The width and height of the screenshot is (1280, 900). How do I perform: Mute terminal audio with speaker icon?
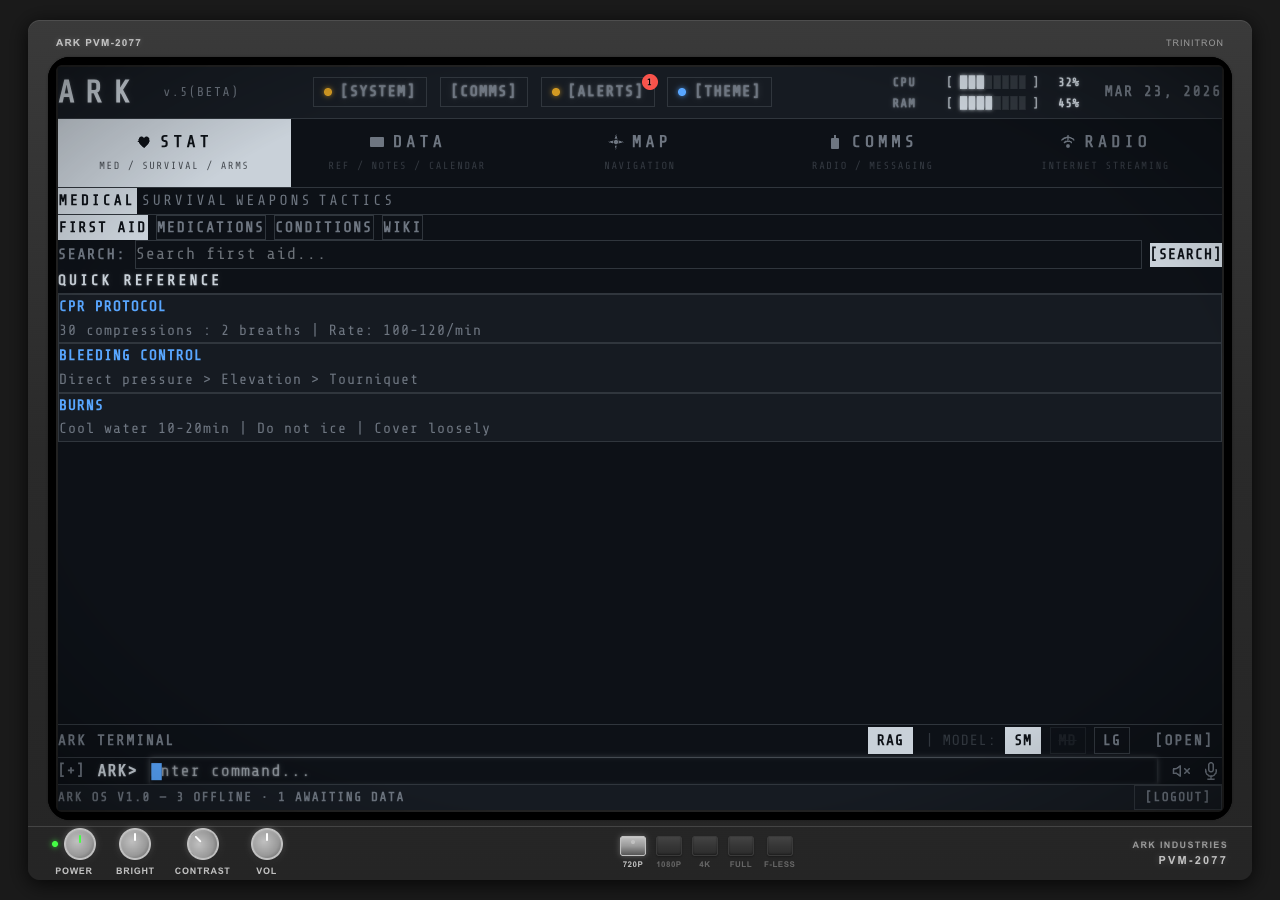coord(1180,771)
